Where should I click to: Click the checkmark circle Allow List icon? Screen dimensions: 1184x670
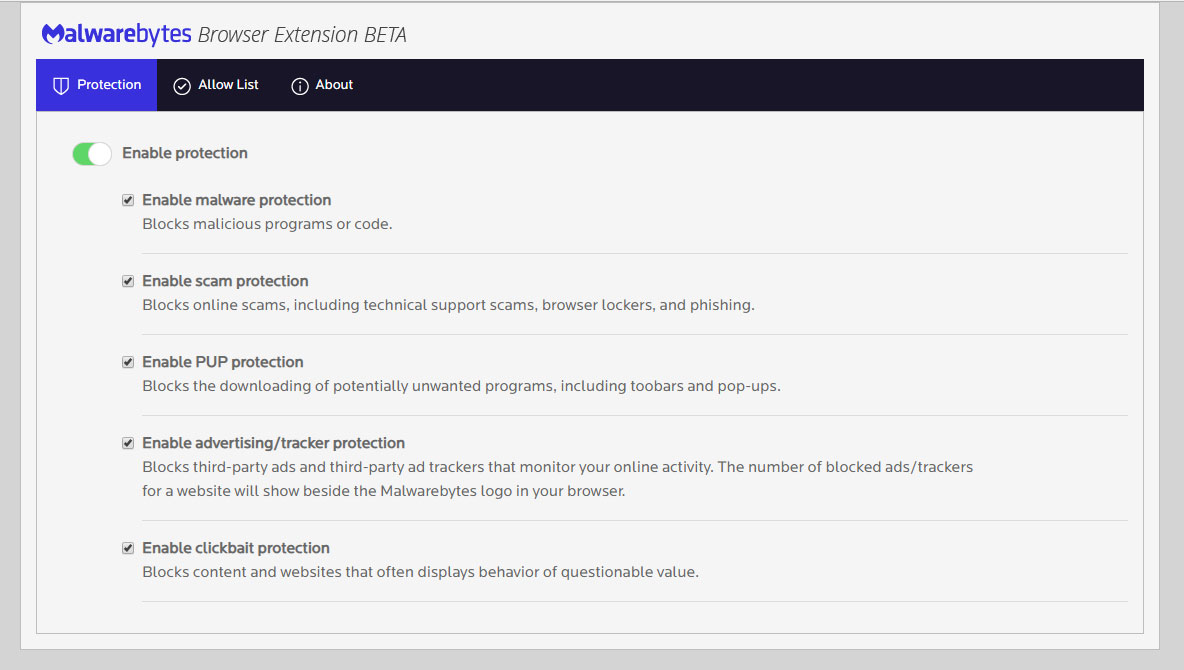(x=182, y=86)
